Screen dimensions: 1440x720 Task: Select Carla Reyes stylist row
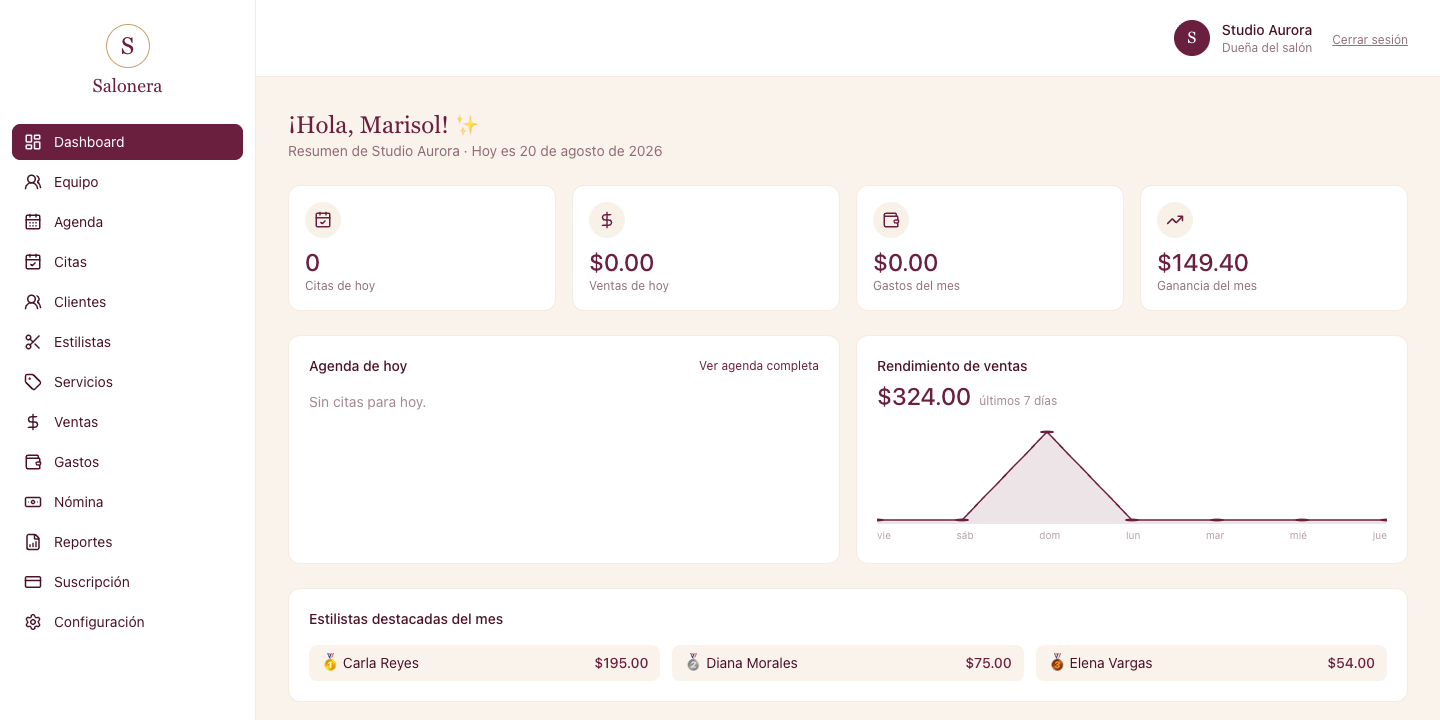(484, 663)
